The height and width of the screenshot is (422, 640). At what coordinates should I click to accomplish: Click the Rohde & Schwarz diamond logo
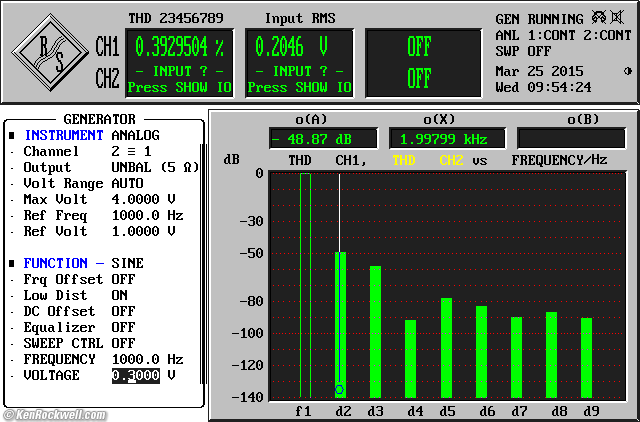(52, 53)
